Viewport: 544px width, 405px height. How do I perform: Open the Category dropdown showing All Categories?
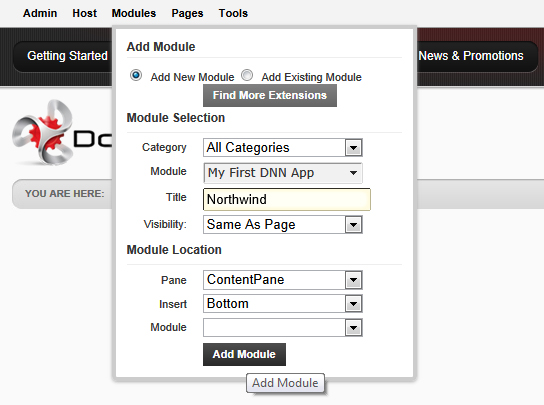(x=283, y=147)
